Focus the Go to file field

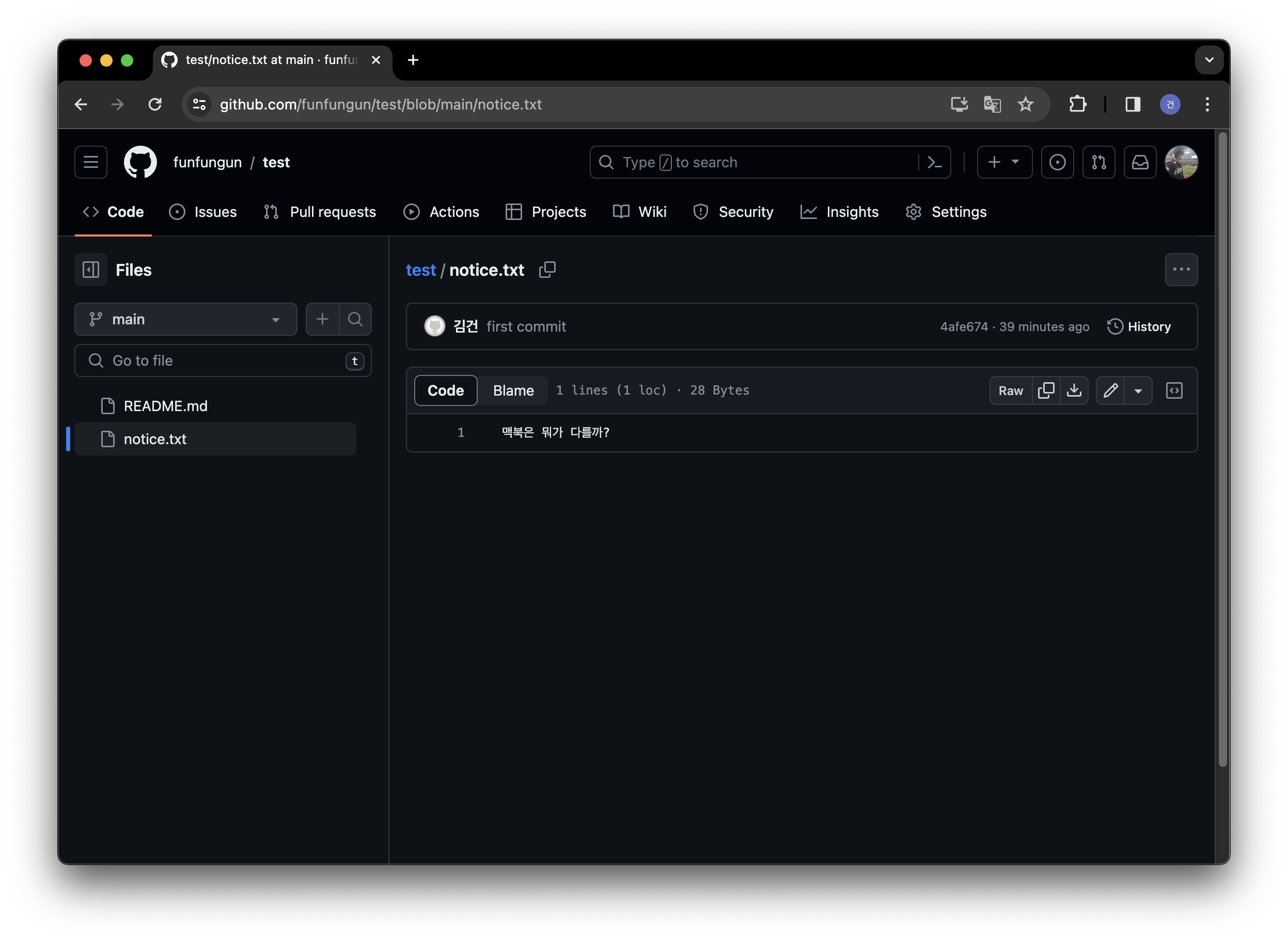222,360
